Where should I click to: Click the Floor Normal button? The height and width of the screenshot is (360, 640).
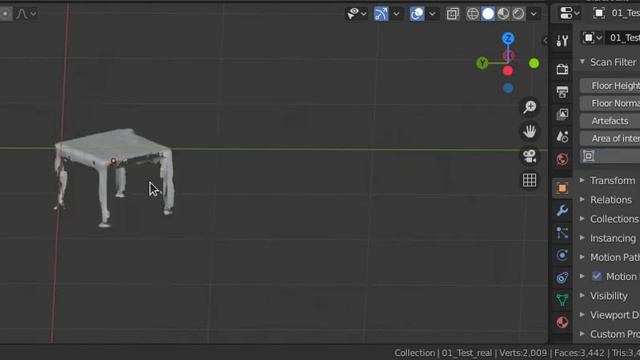(610, 103)
